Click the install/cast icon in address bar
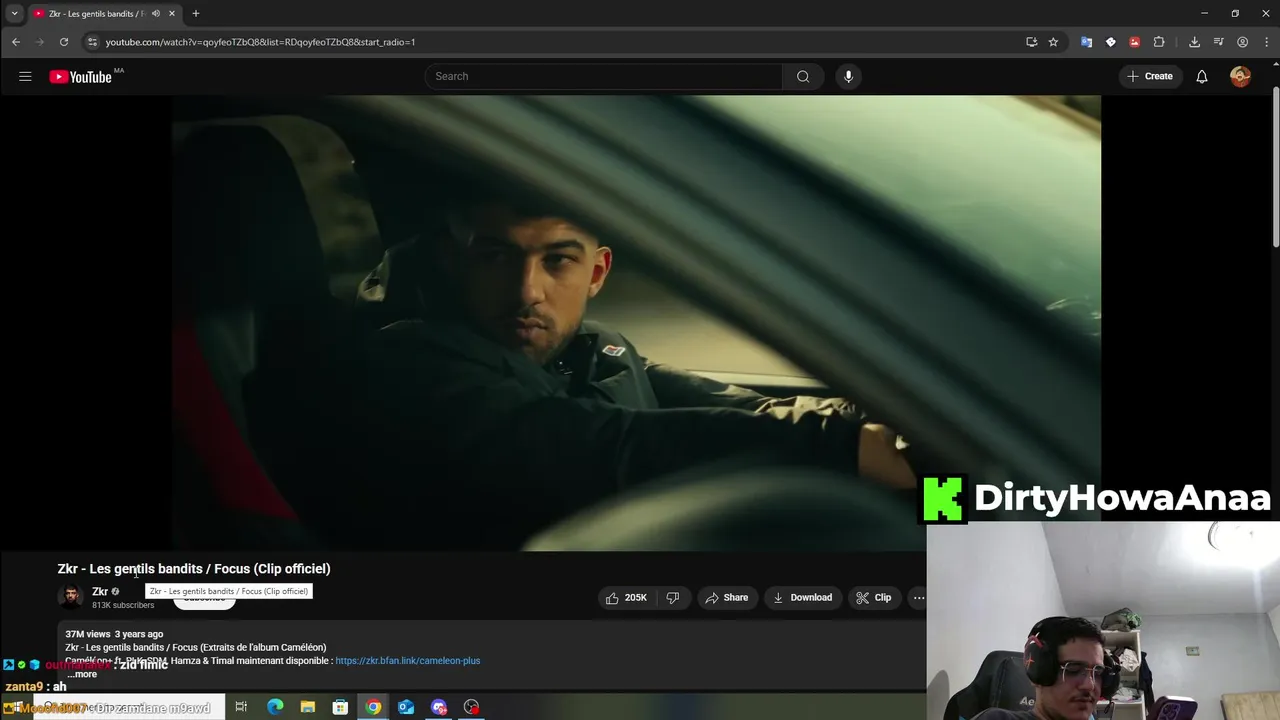 pos(1031,42)
